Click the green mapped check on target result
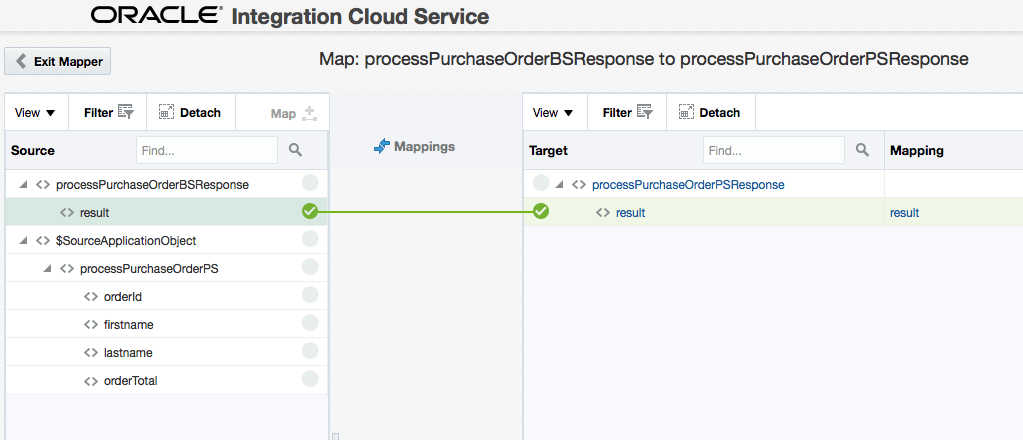Screen dimensions: 1023x440 coord(541,211)
